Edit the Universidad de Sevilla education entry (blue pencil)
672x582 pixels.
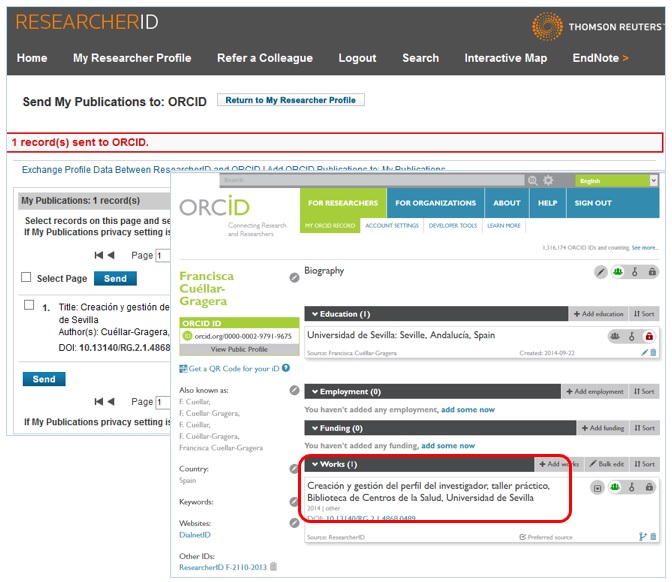(x=644, y=352)
